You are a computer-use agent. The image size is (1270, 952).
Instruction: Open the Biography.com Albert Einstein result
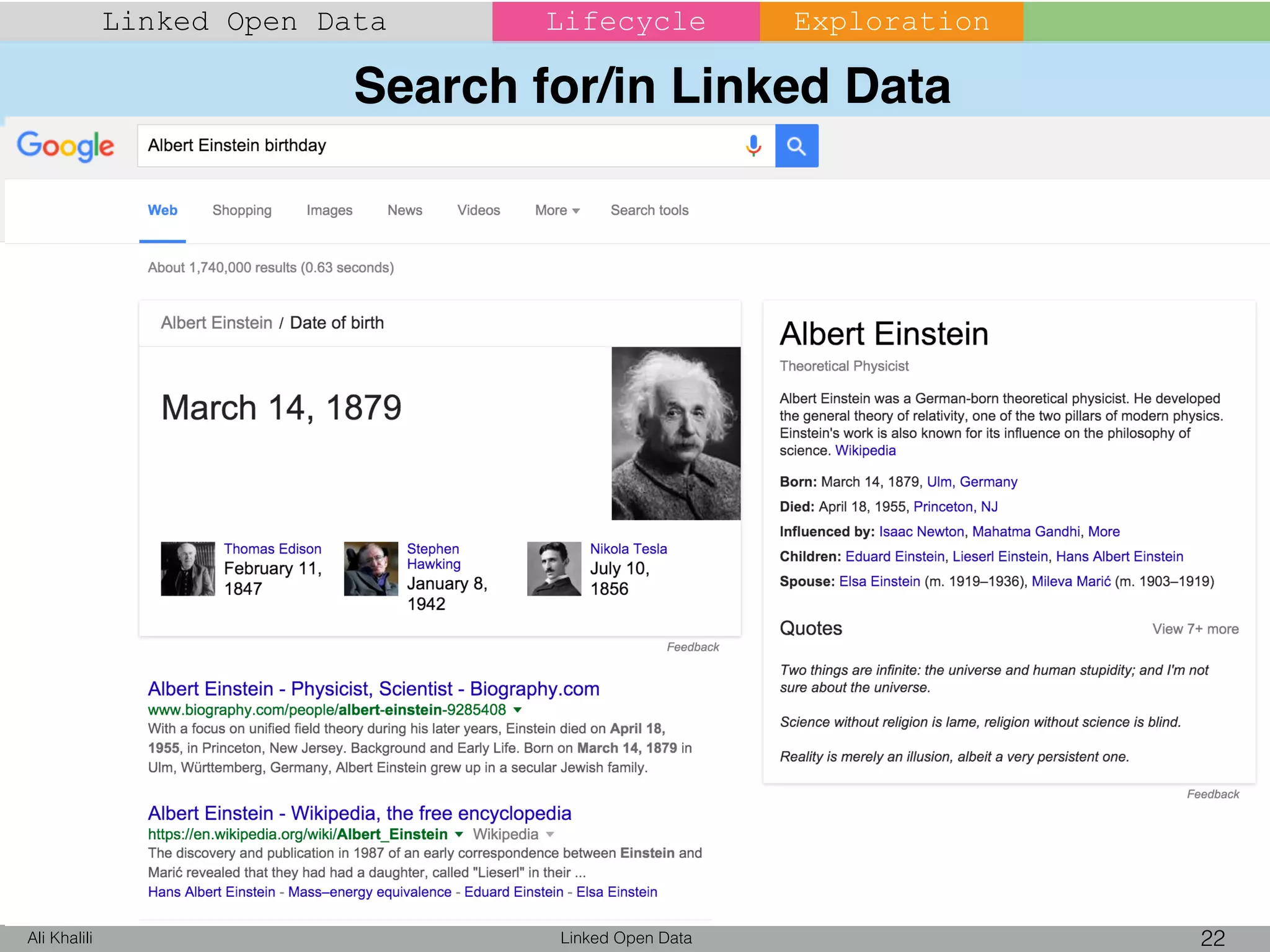click(x=373, y=689)
